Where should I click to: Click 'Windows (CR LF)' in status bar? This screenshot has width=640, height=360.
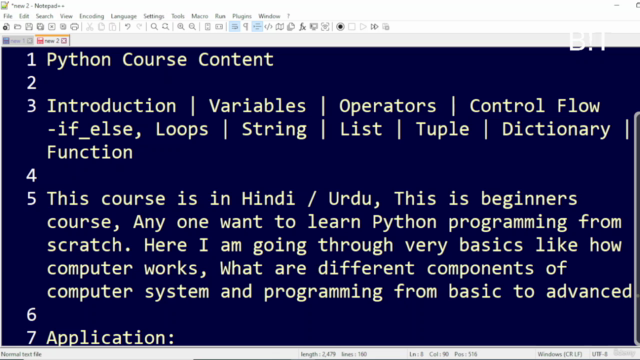[560, 354]
